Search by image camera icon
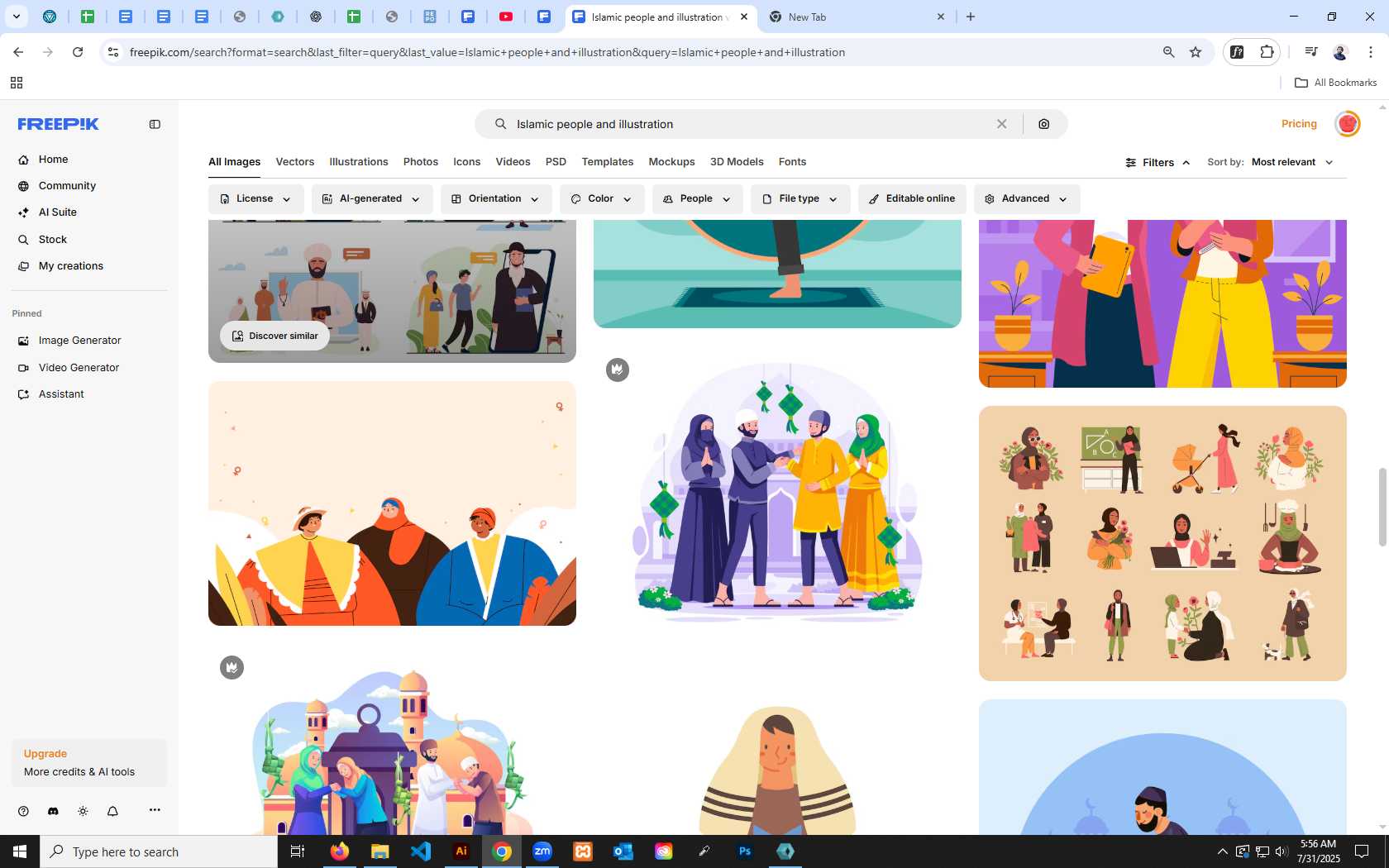Image resolution: width=1389 pixels, height=868 pixels. [x=1044, y=124]
